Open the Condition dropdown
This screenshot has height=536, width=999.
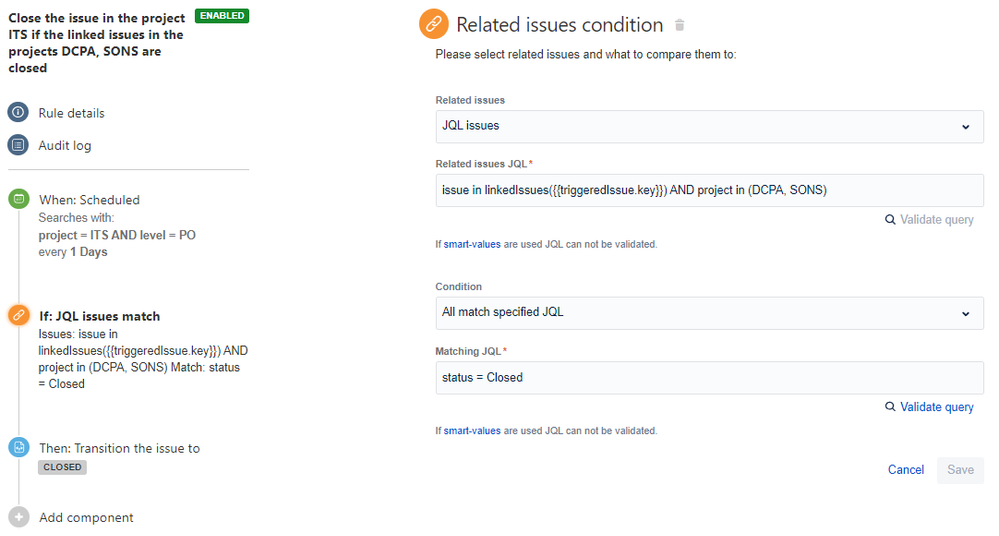pyautogui.click(x=709, y=312)
